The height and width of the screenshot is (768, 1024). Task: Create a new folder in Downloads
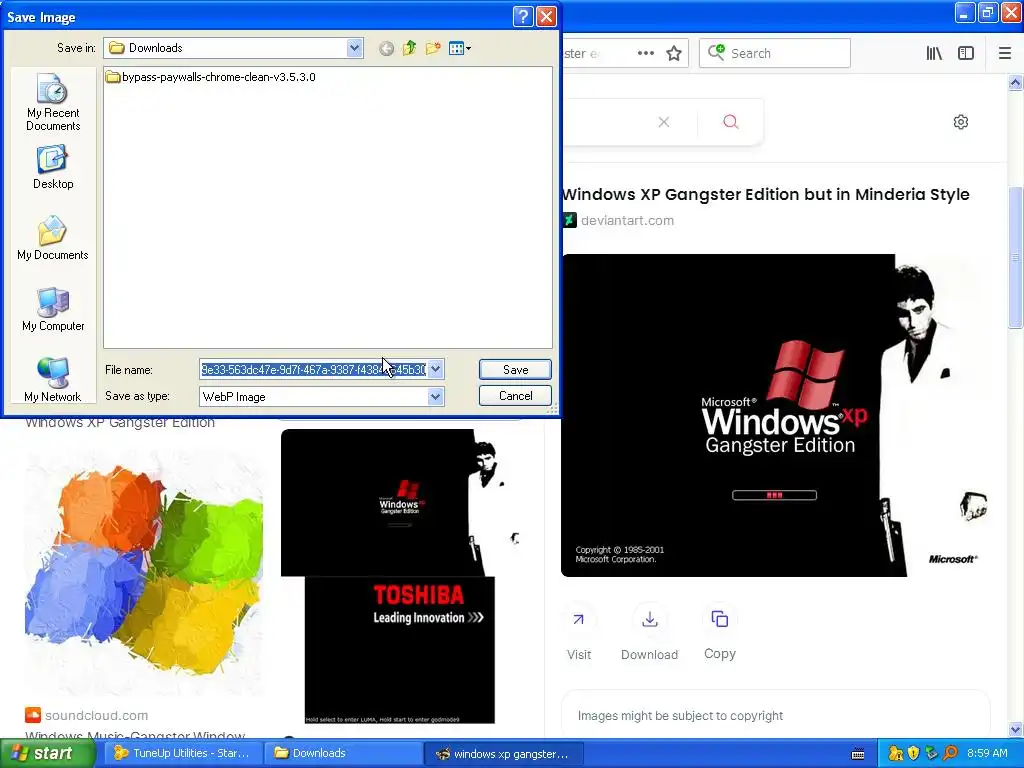[432, 48]
